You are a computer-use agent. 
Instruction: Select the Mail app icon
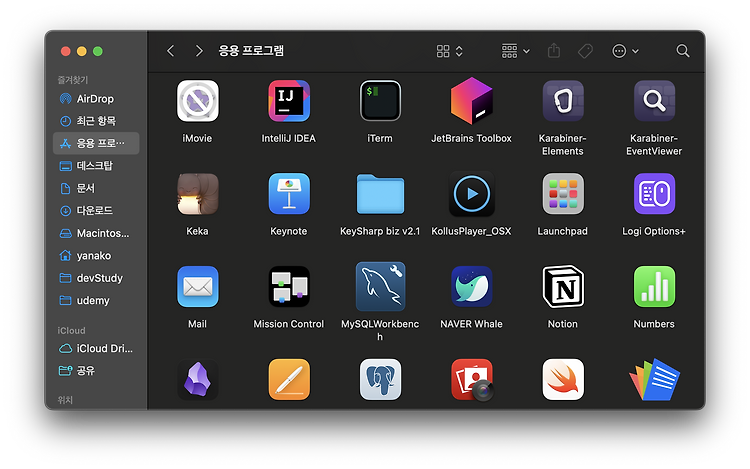pos(198,286)
